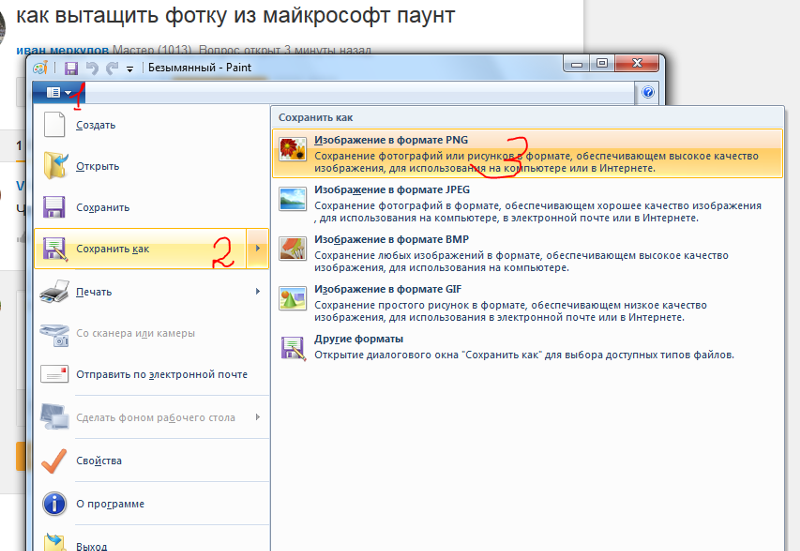Viewport: 800px width, 551px height.
Task: Click the Выход exit icon
Action: pos(55,543)
